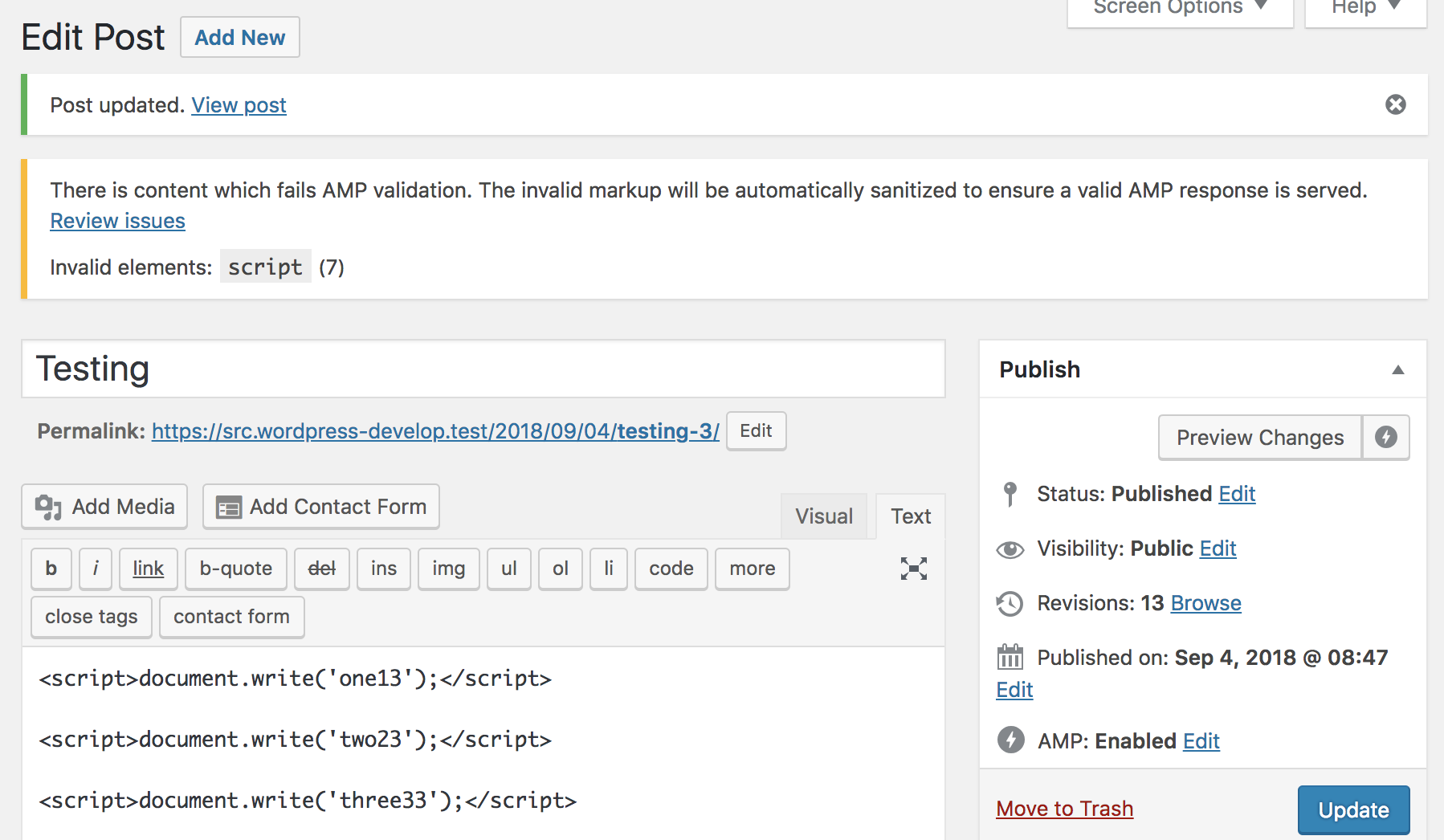
Task: Click the line containing 'two23' in editor
Action: pos(296,740)
